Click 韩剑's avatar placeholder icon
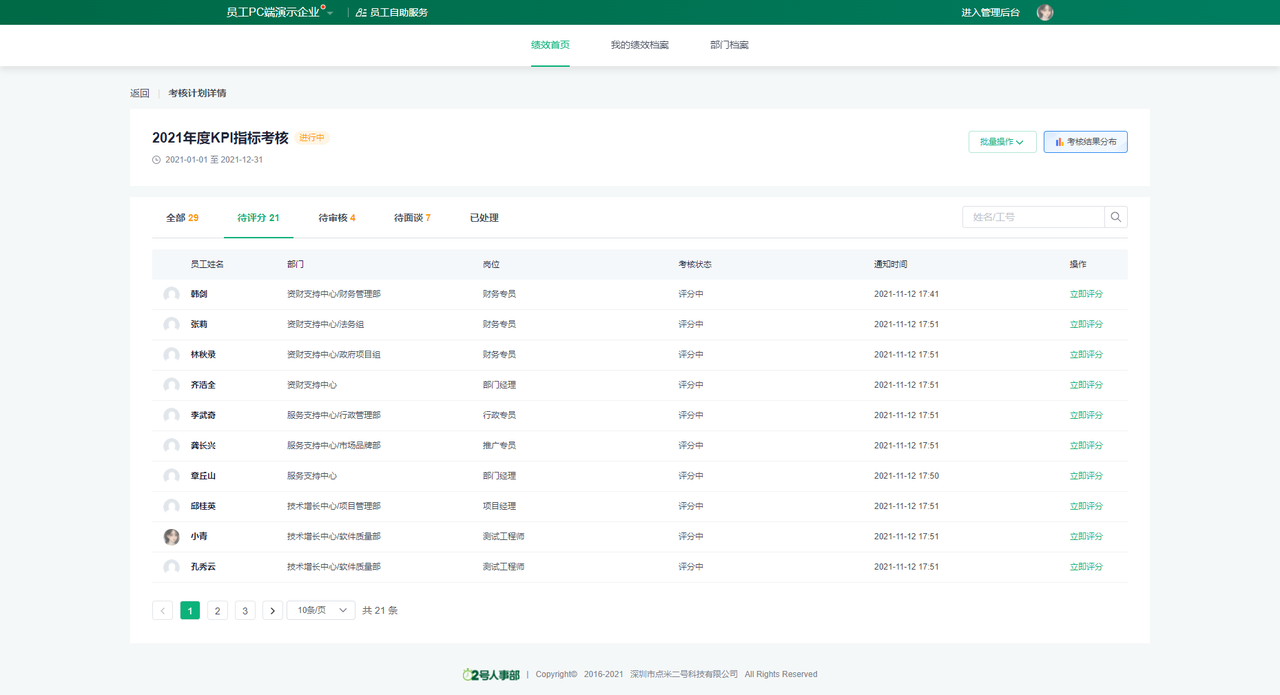 tap(172, 295)
